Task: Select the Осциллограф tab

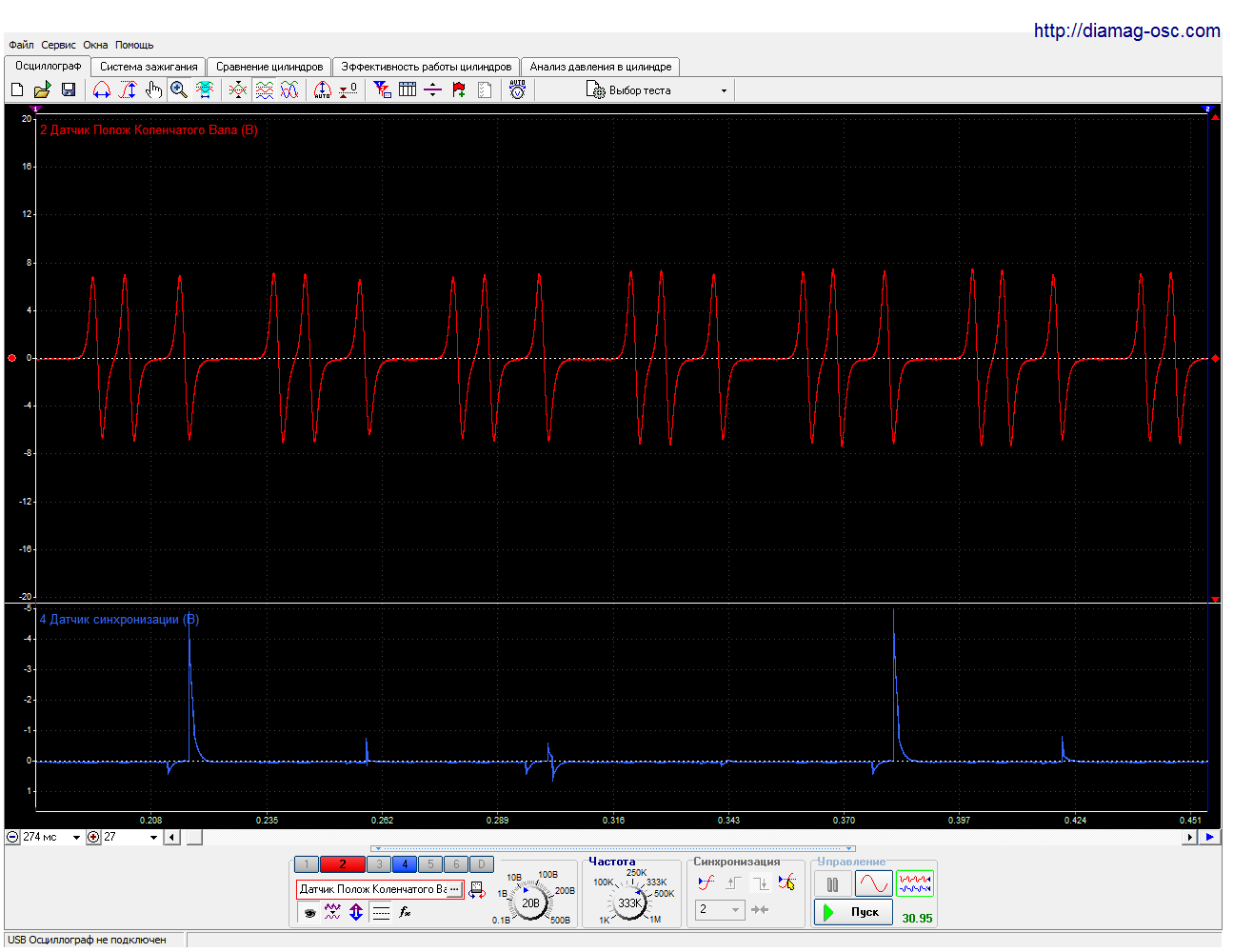Action: [x=48, y=66]
